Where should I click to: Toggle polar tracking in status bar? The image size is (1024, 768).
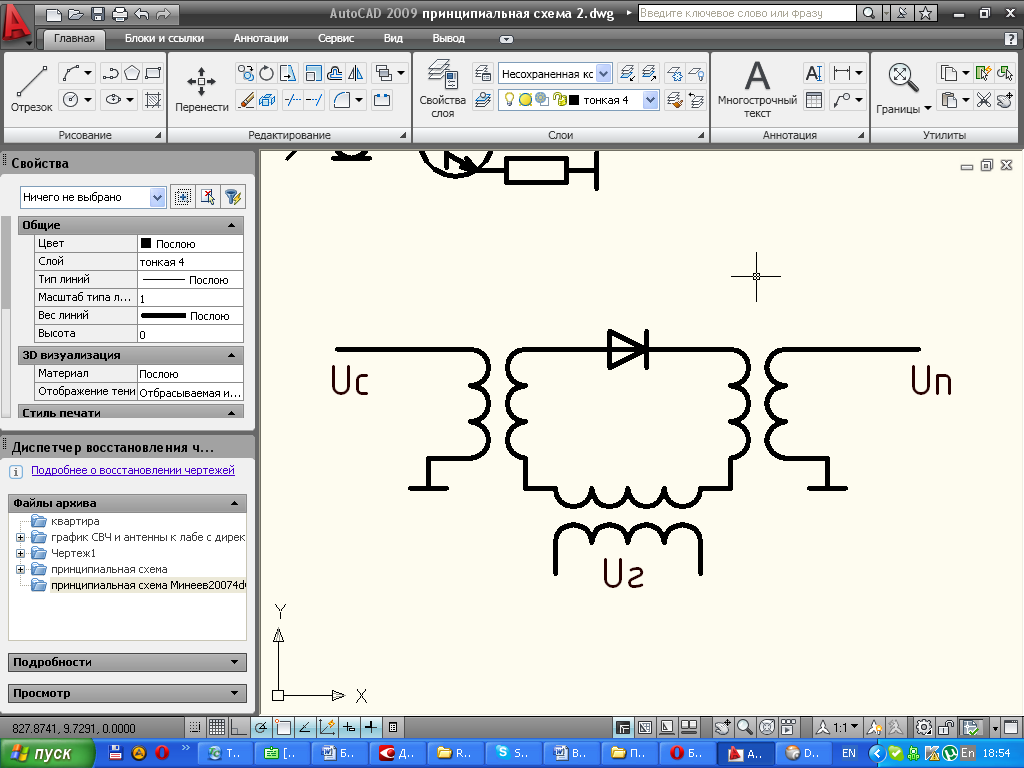261,727
